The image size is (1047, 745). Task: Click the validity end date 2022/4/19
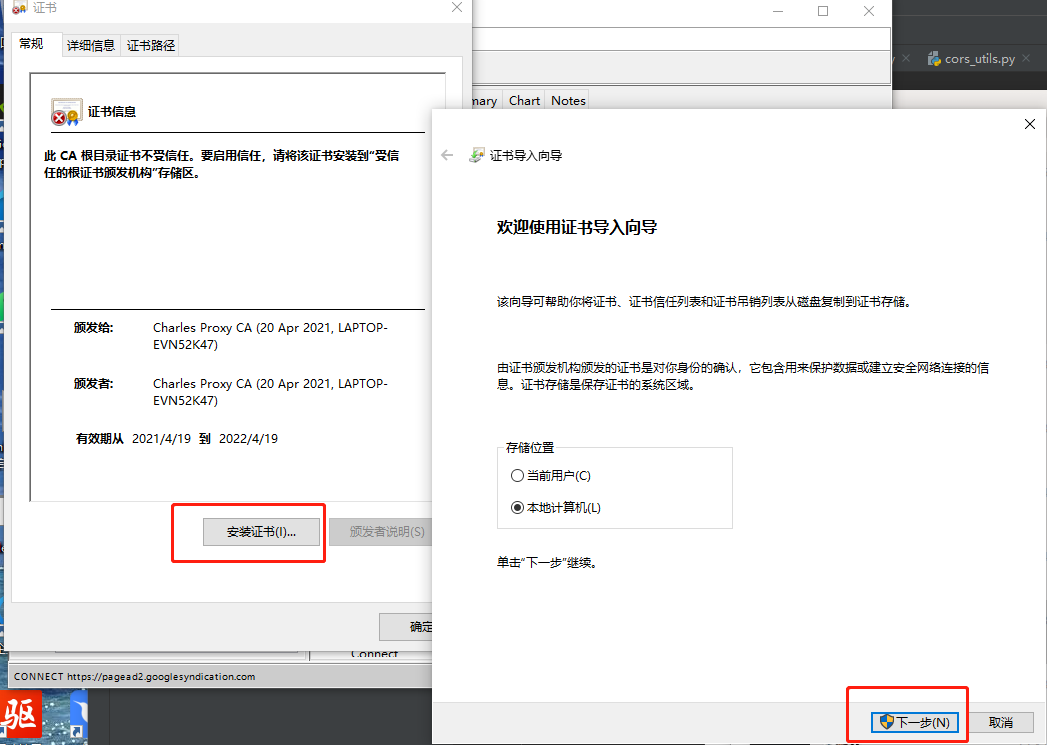pyautogui.click(x=248, y=439)
